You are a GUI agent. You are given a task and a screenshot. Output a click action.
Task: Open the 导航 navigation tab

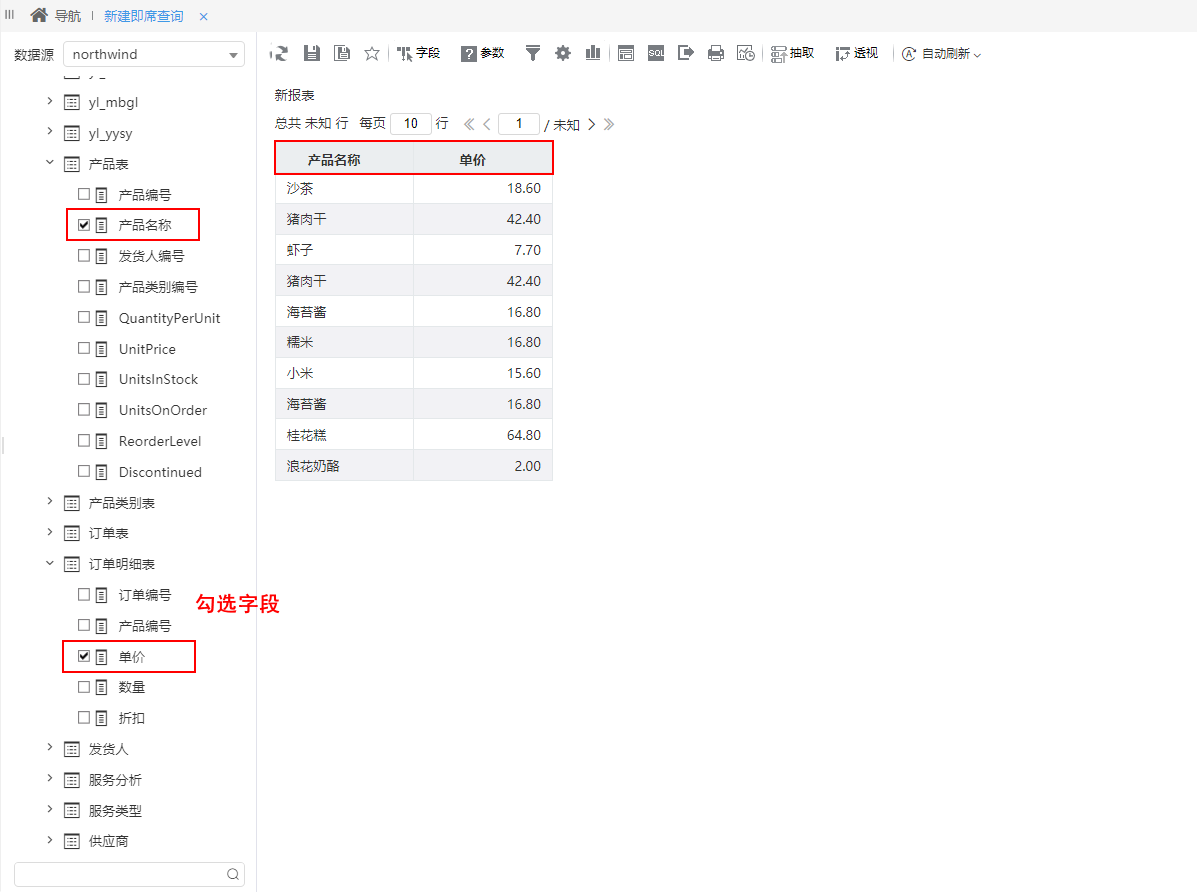68,16
